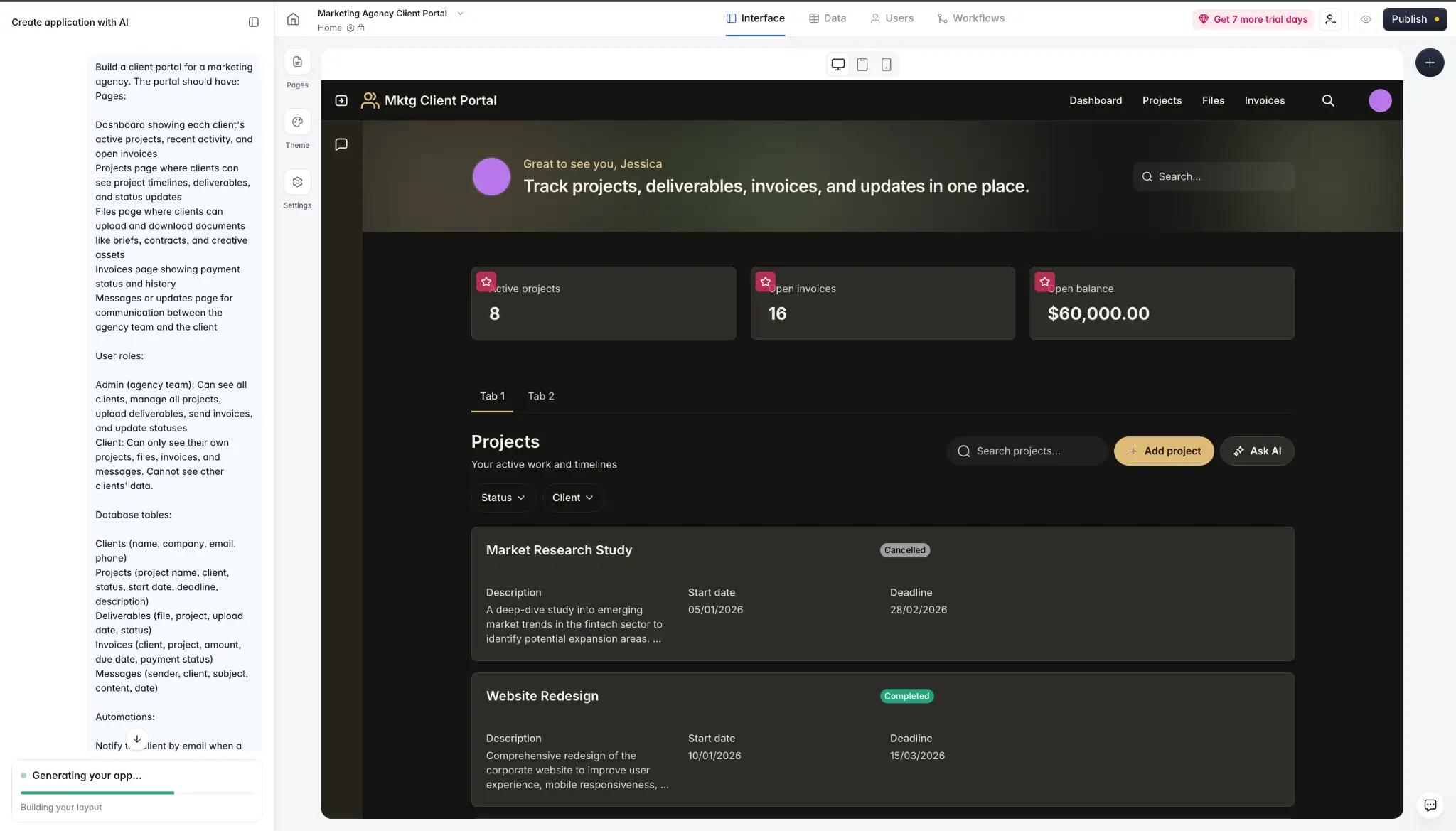The image size is (1456, 831).
Task: Click the Publish button
Action: [1414, 19]
